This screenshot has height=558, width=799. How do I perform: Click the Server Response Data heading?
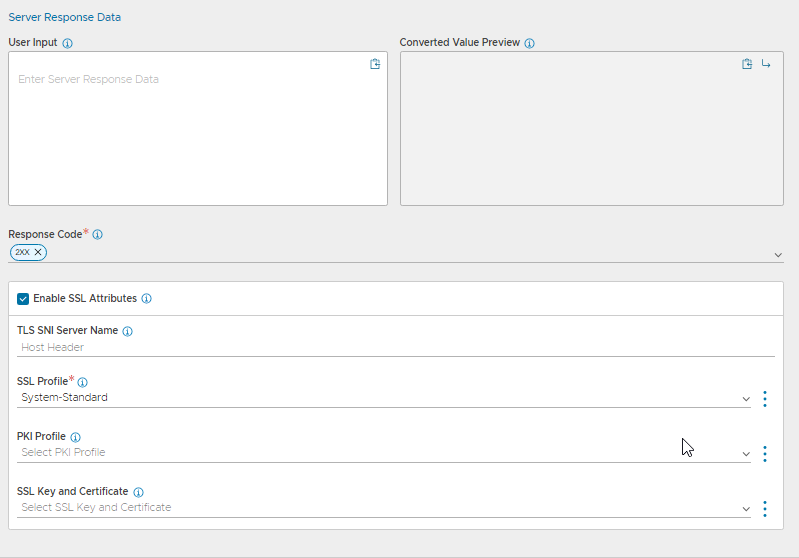coord(65,17)
